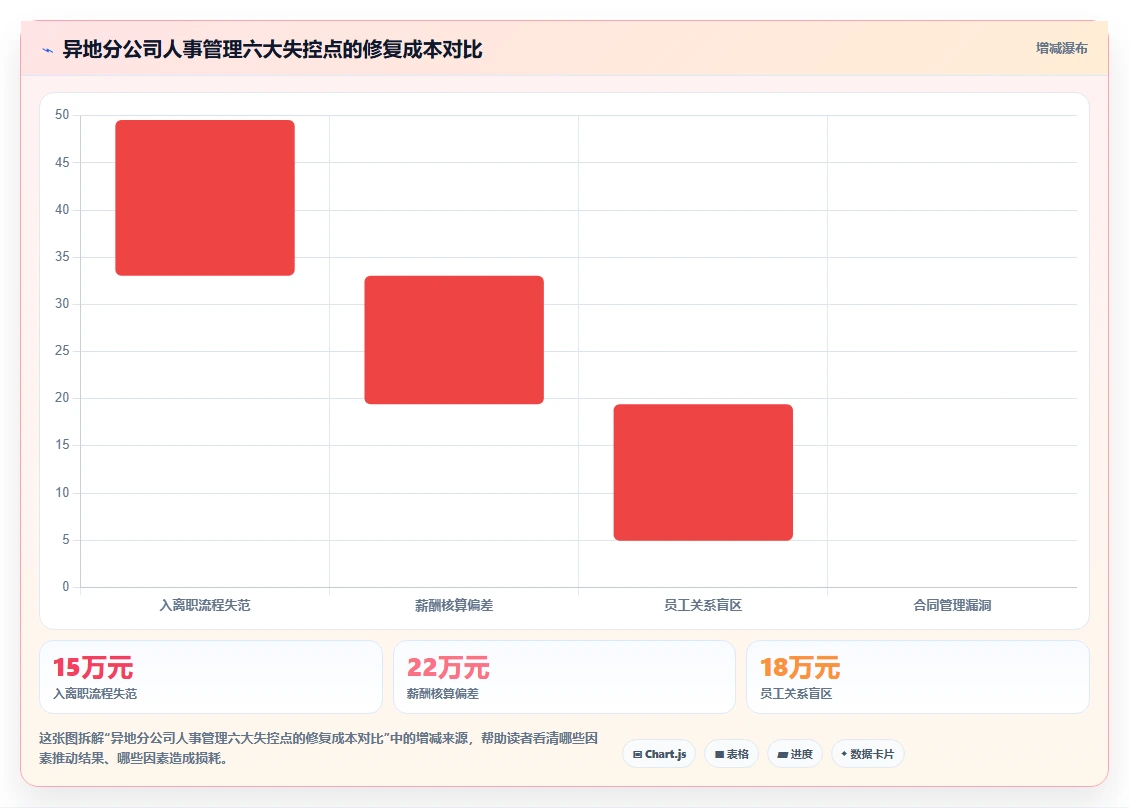
Task: Click the red bar for 员工关系盲区
Action: click(x=703, y=472)
